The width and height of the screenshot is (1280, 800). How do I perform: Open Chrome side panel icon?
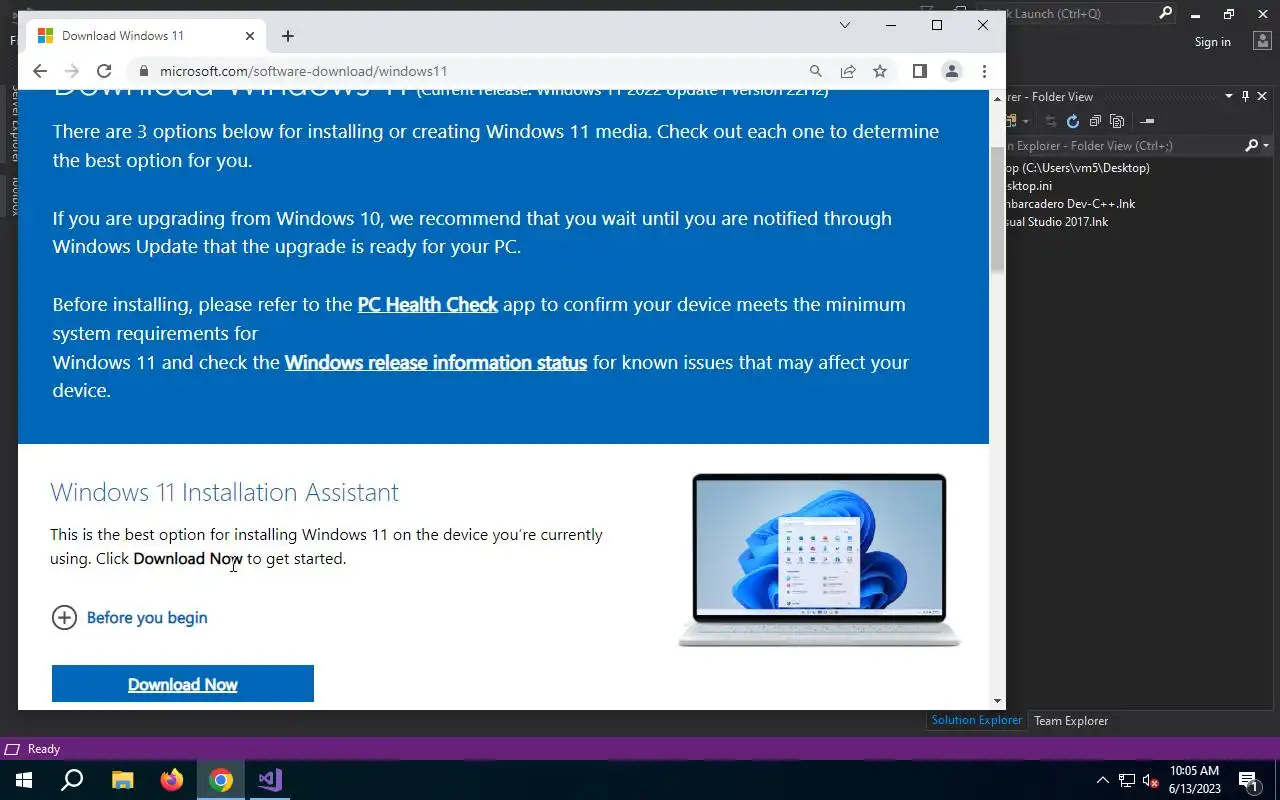920,71
